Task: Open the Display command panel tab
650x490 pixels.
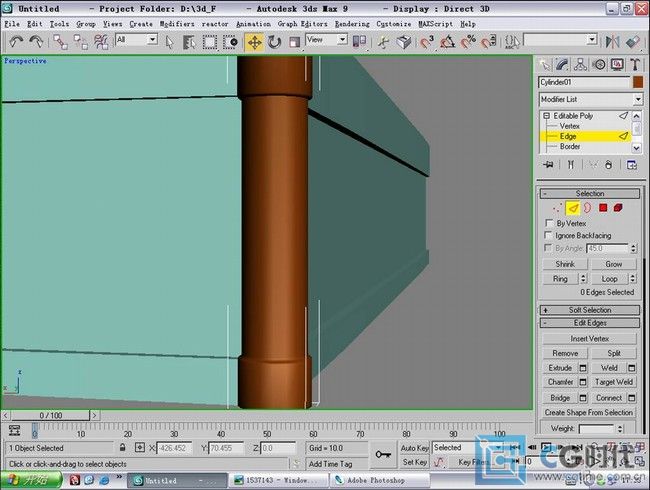Action: (x=617, y=65)
